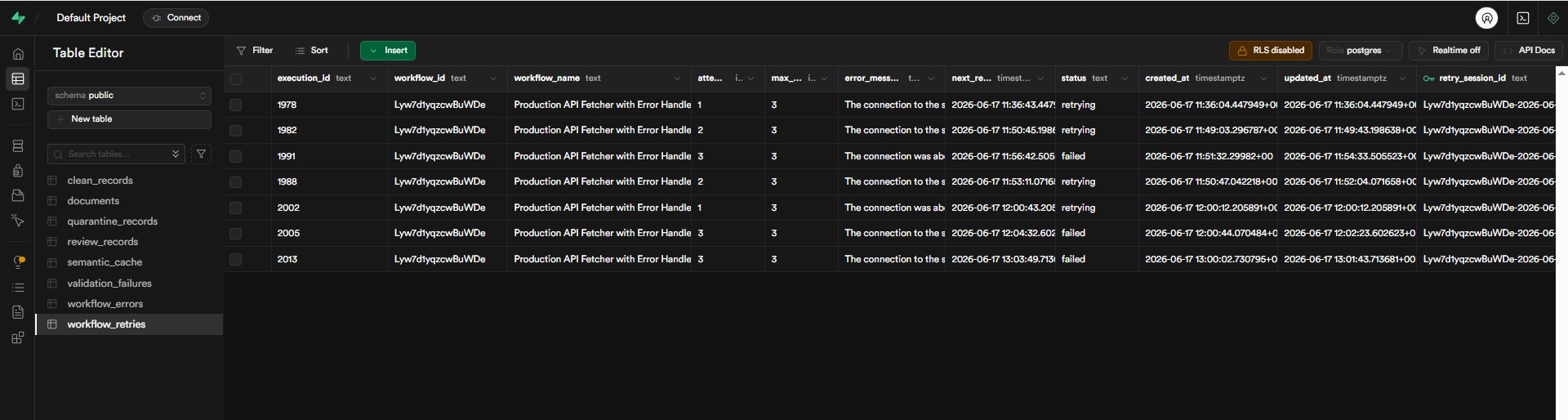
Task: Expand the Insert dropdown button
Action: coord(388,51)
